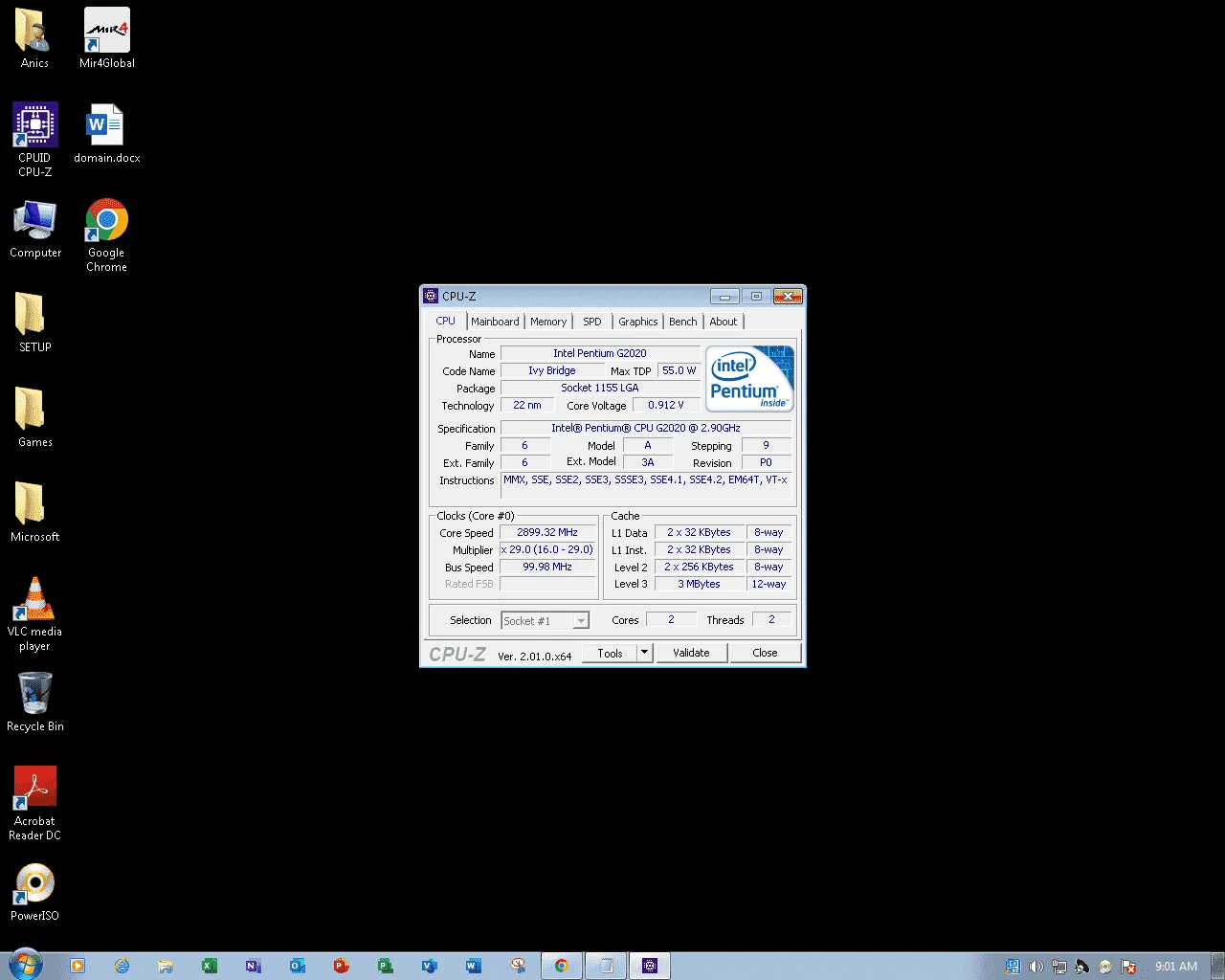The width and height of the screenshot is (1225, 980).
Task: Open Windows Explorer from the taskbar
Action: [166, 966]
